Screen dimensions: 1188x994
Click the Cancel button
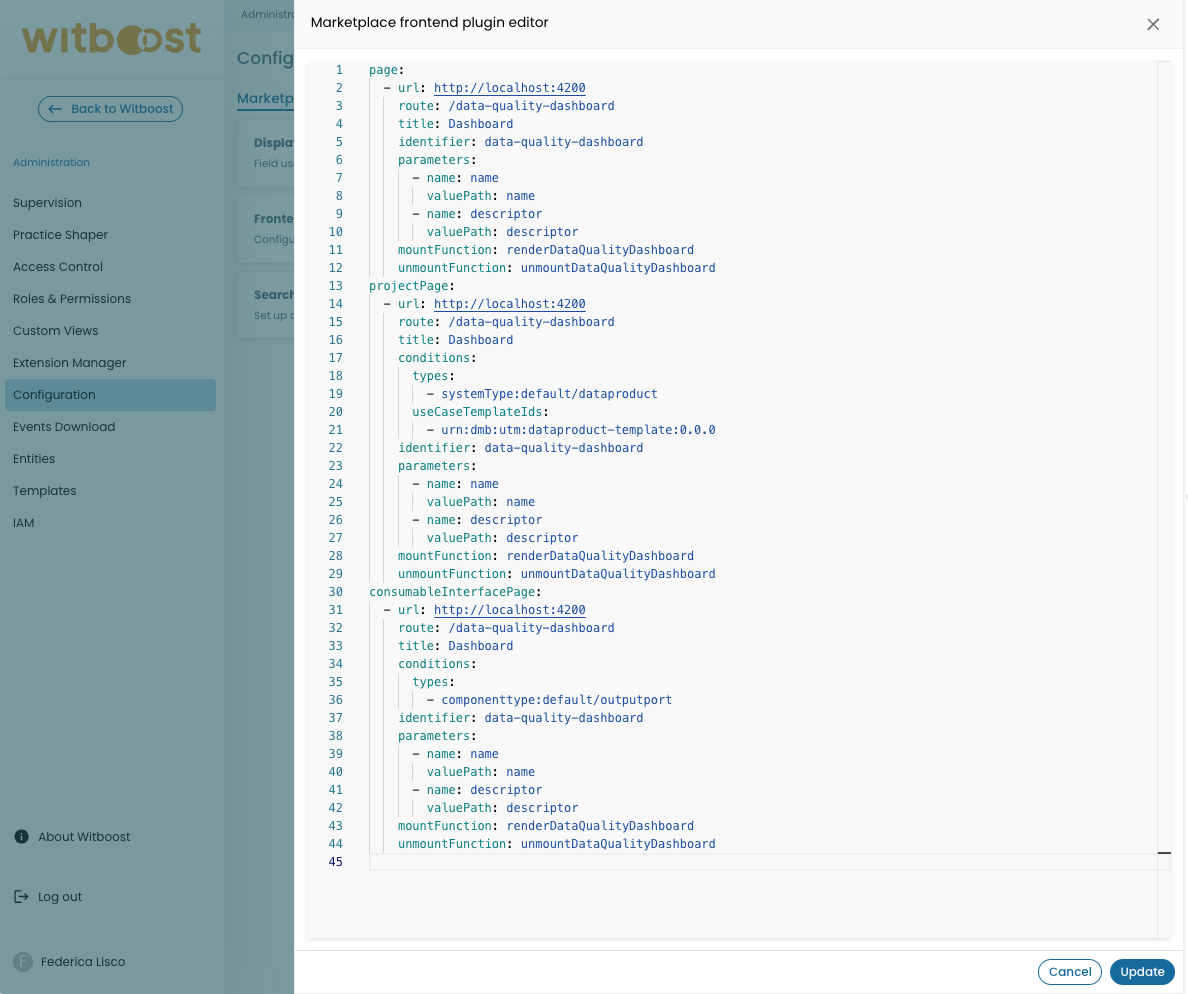point(1069,971)
